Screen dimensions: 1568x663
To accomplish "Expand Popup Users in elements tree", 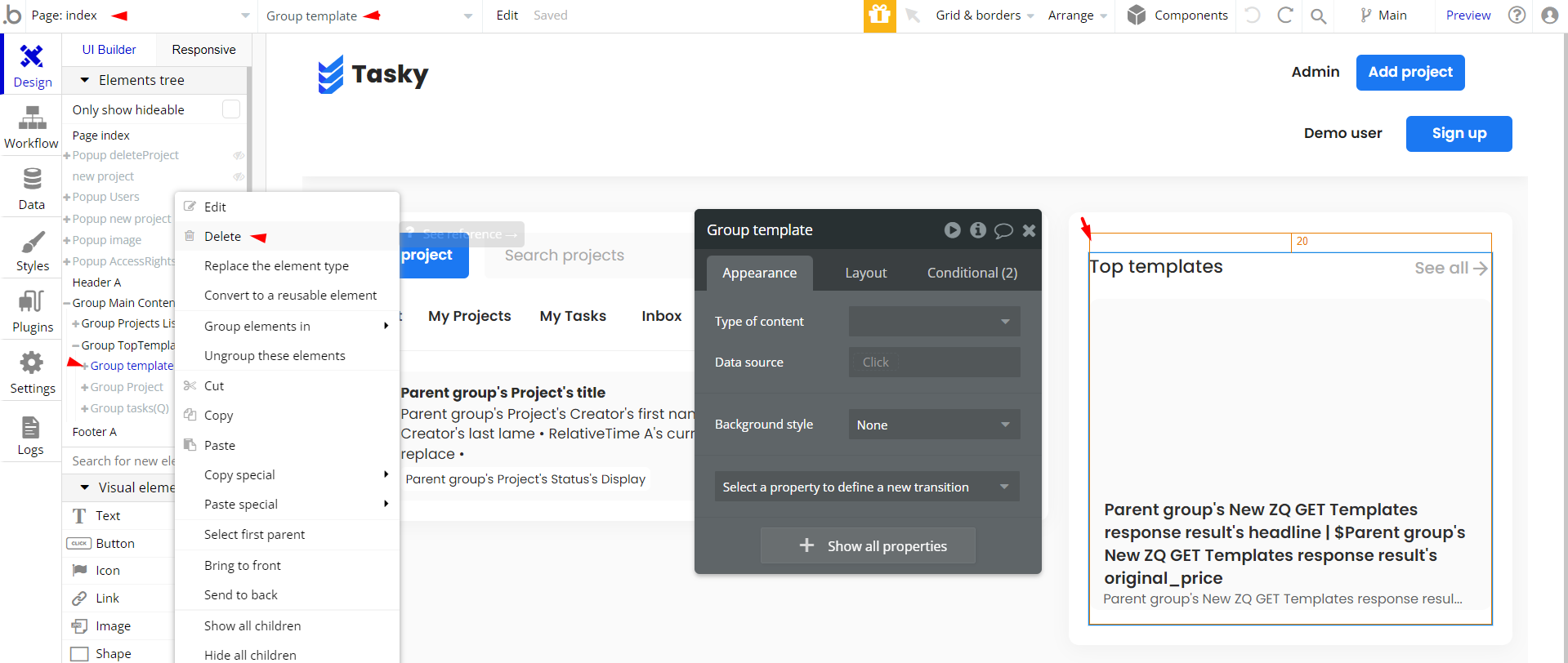I will click(x=66, y=198).
